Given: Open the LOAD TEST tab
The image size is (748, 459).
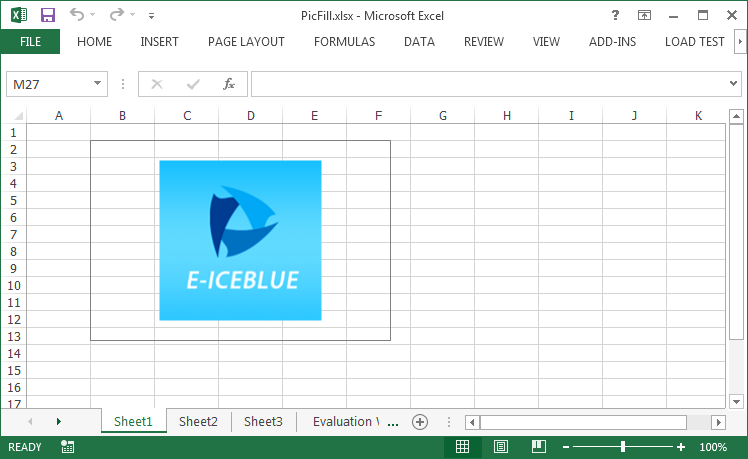Looking at the screenshot, I should (x=695, y=42).
